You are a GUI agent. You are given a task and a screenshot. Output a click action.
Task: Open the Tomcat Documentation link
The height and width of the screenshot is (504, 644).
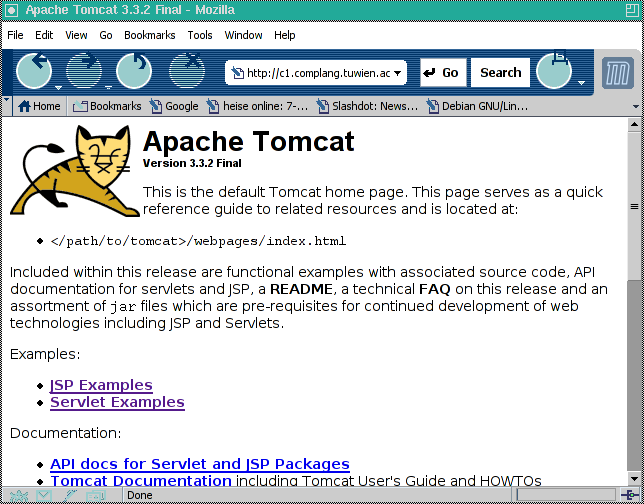click(x=141, y=481)
